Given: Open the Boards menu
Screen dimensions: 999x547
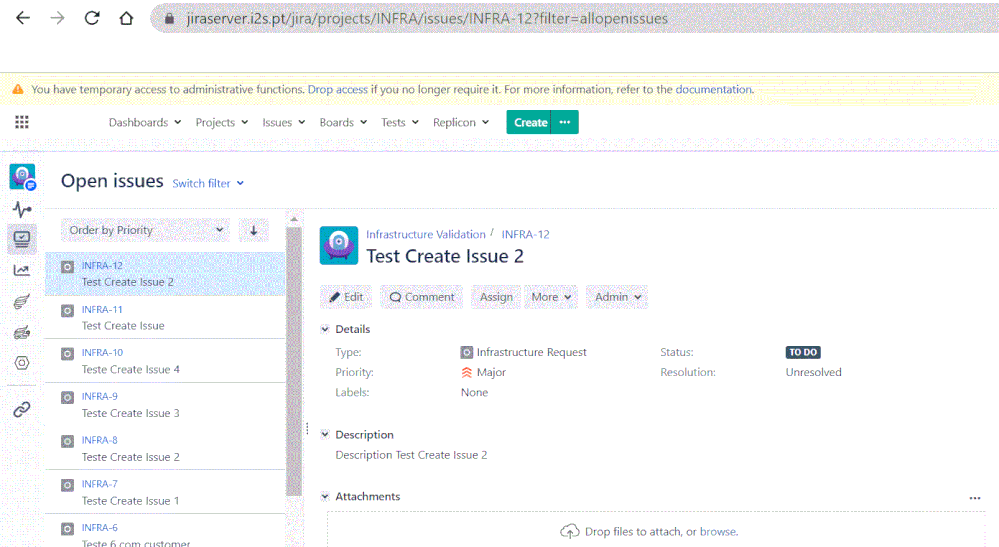Looking at the screenshot, I should (x=343, y=122).
